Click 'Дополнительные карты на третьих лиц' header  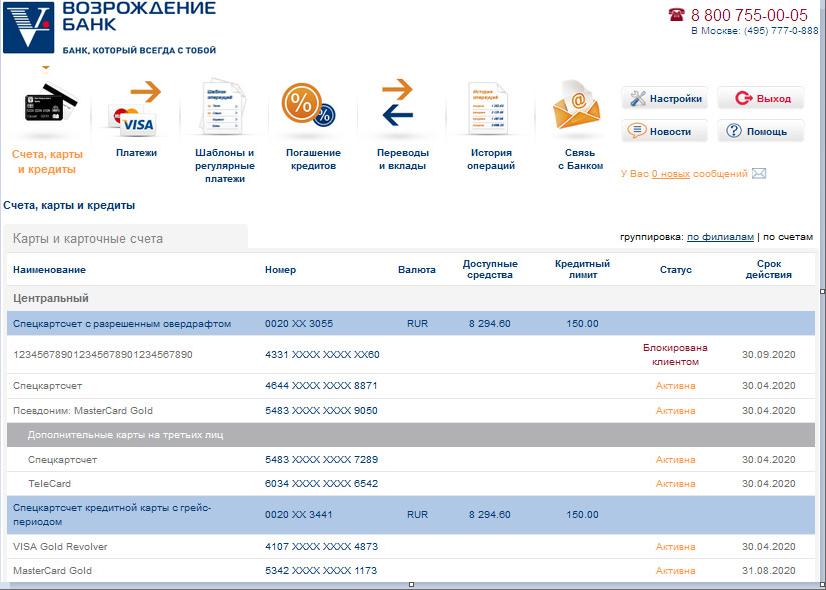click(411, 435)
